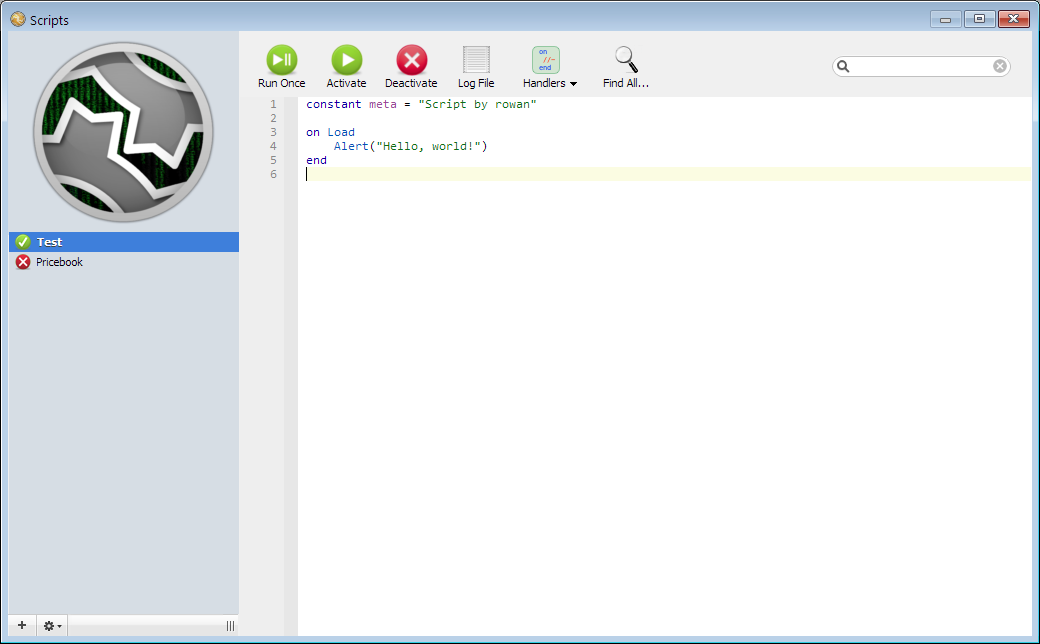Add a new script with the plus button
This screenshot has height=644, width=1040.
pyautogui.click(x=22, y=625)
